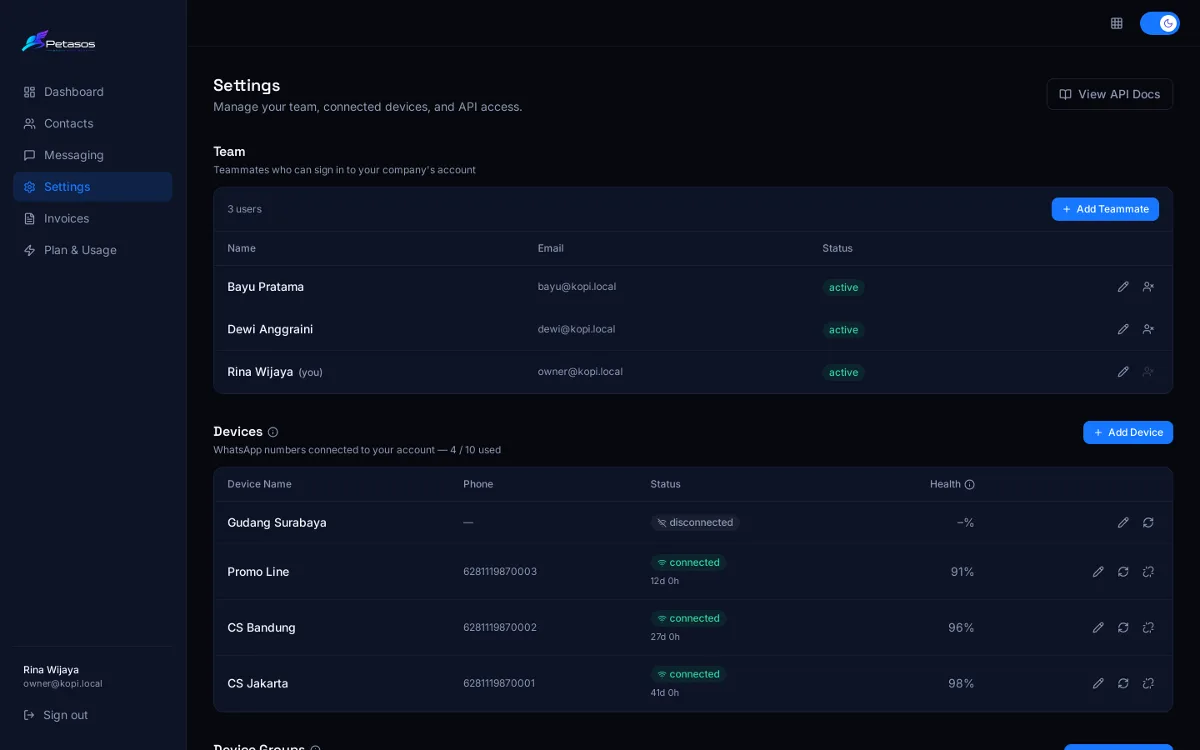Remove teammate Bayu Pratama with the user-x icon
1200x750 pixels.
pyautogui.click(x=1148, y=287)
